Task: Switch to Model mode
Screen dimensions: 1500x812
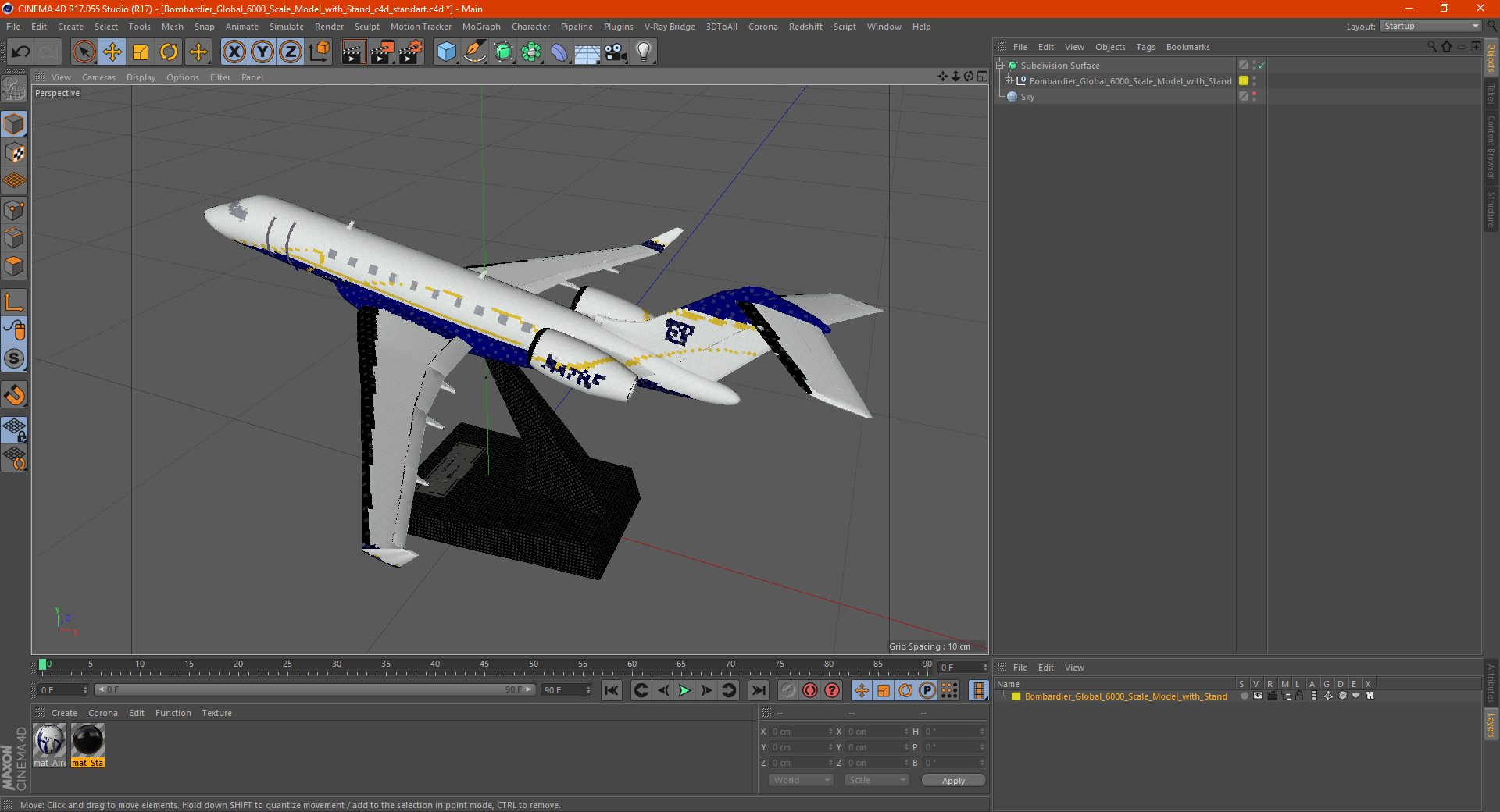Action: 15,125
